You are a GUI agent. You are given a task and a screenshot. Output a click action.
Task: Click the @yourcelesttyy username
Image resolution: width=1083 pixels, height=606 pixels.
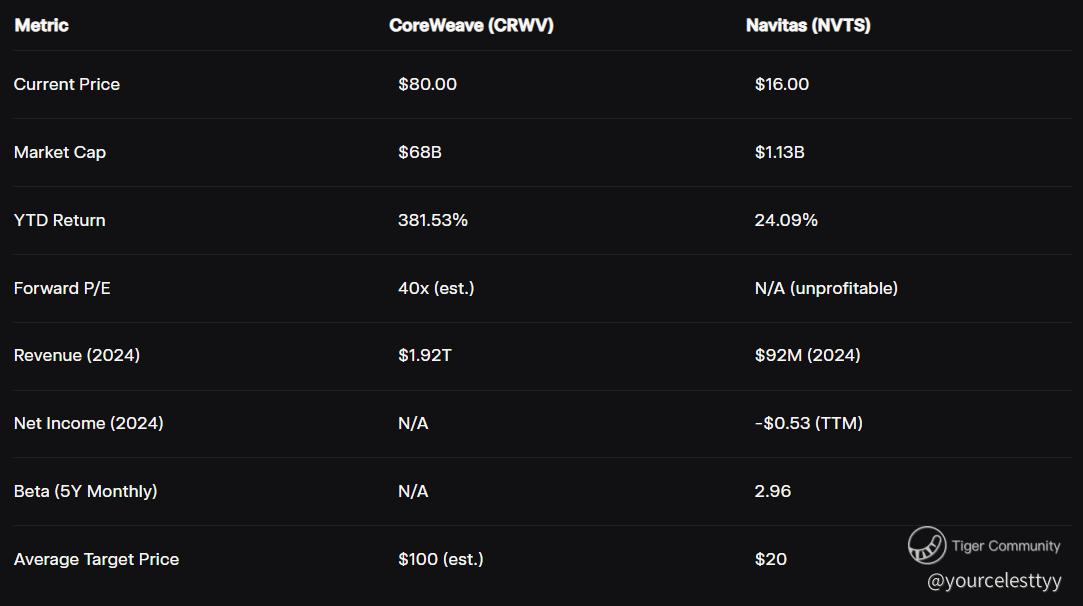coord(994,580)
